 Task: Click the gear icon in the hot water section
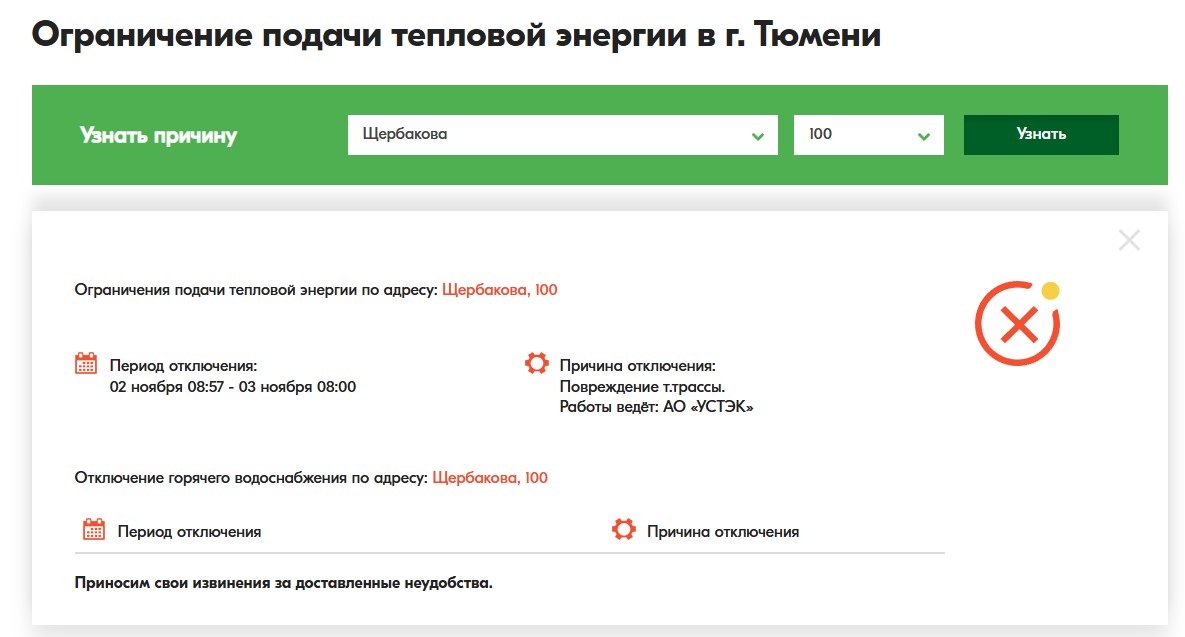[624, 530]
